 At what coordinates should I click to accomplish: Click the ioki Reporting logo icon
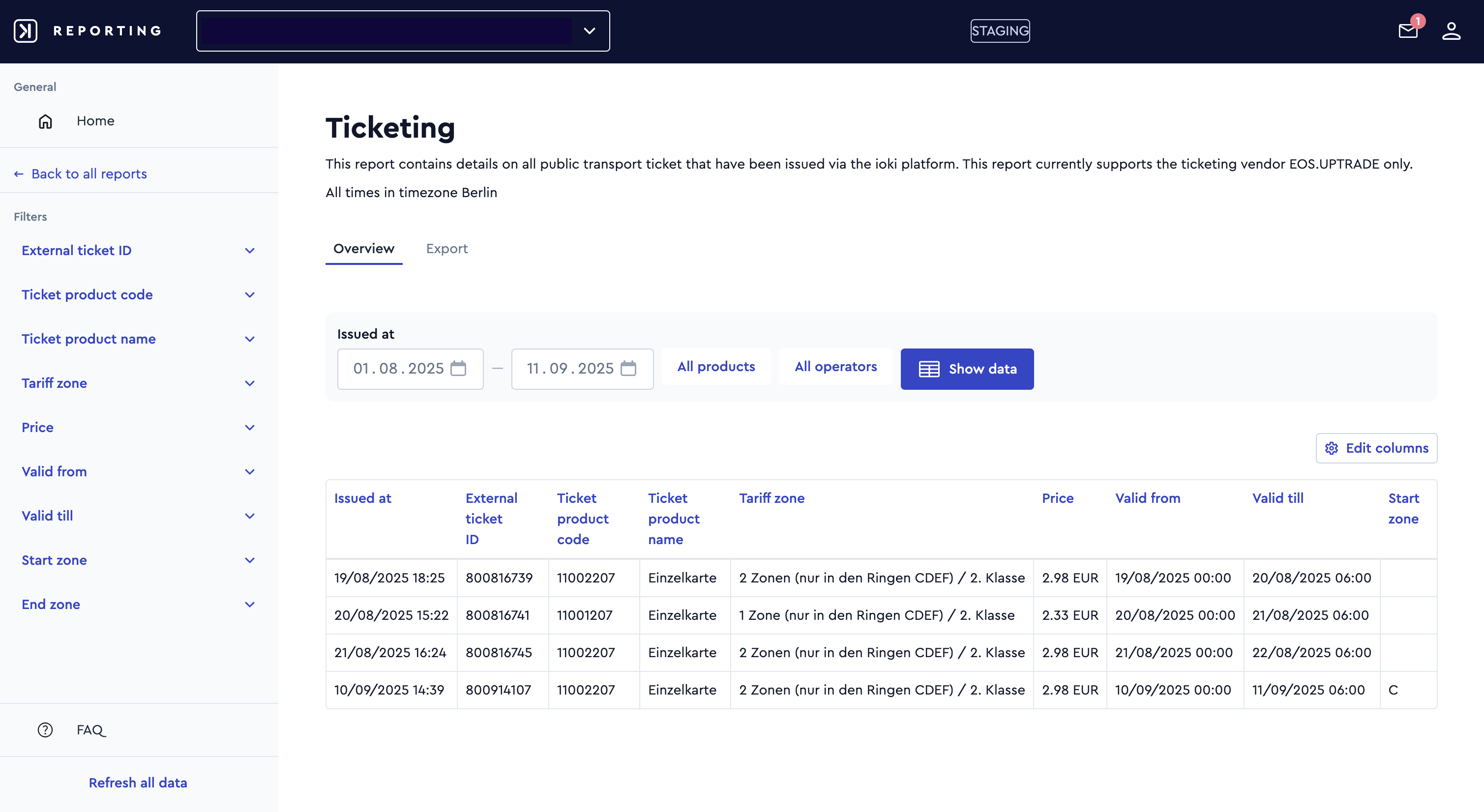coord(26,31)
